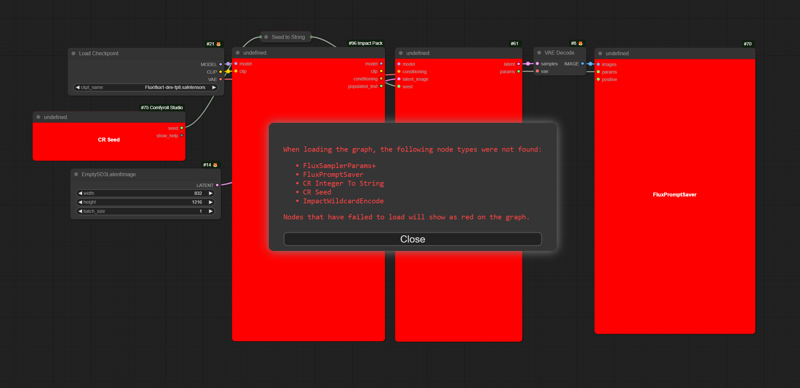Select the VAE Decode node title

coord(559,53)
